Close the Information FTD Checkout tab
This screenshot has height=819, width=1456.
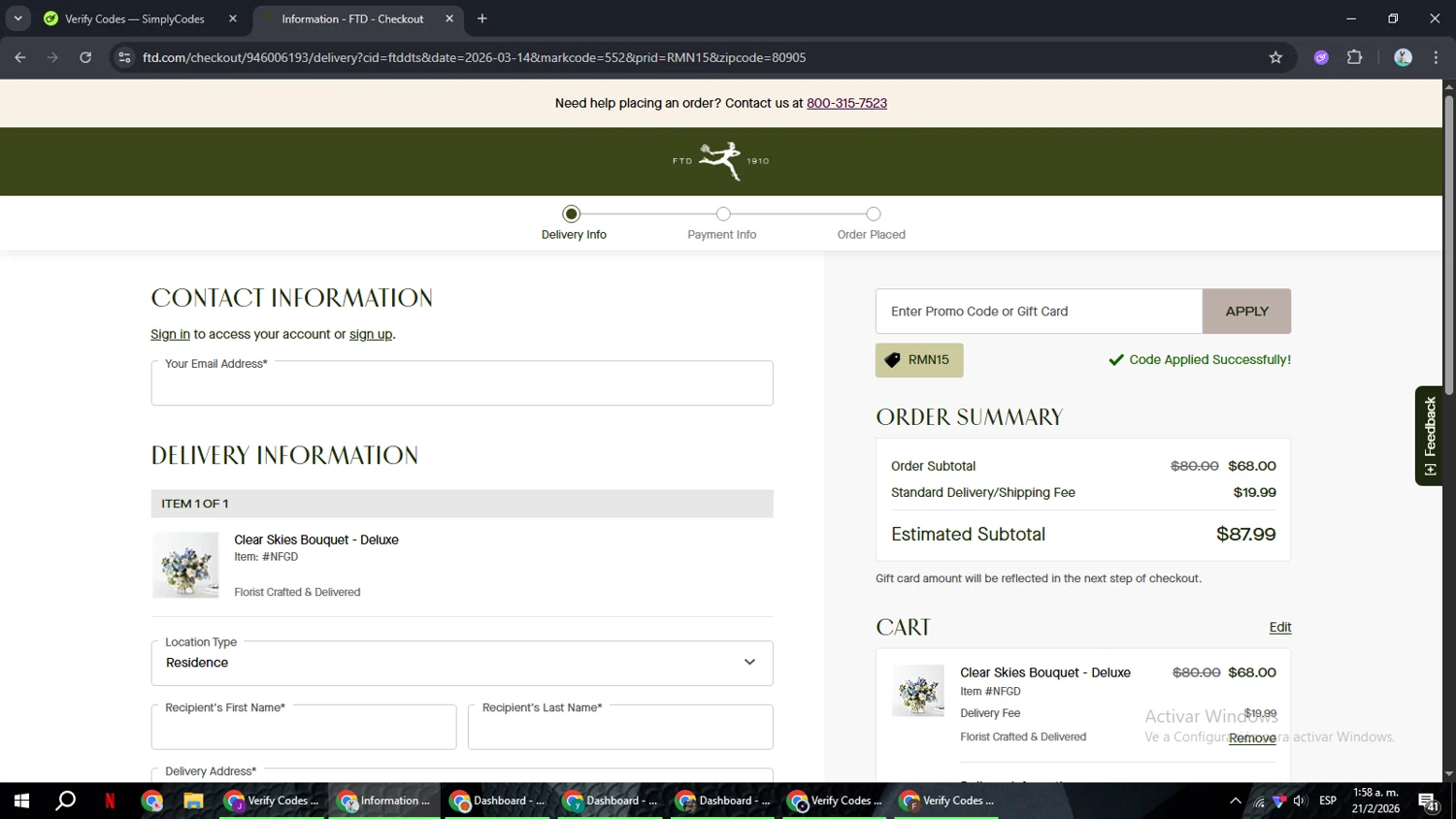pos(449,18)
